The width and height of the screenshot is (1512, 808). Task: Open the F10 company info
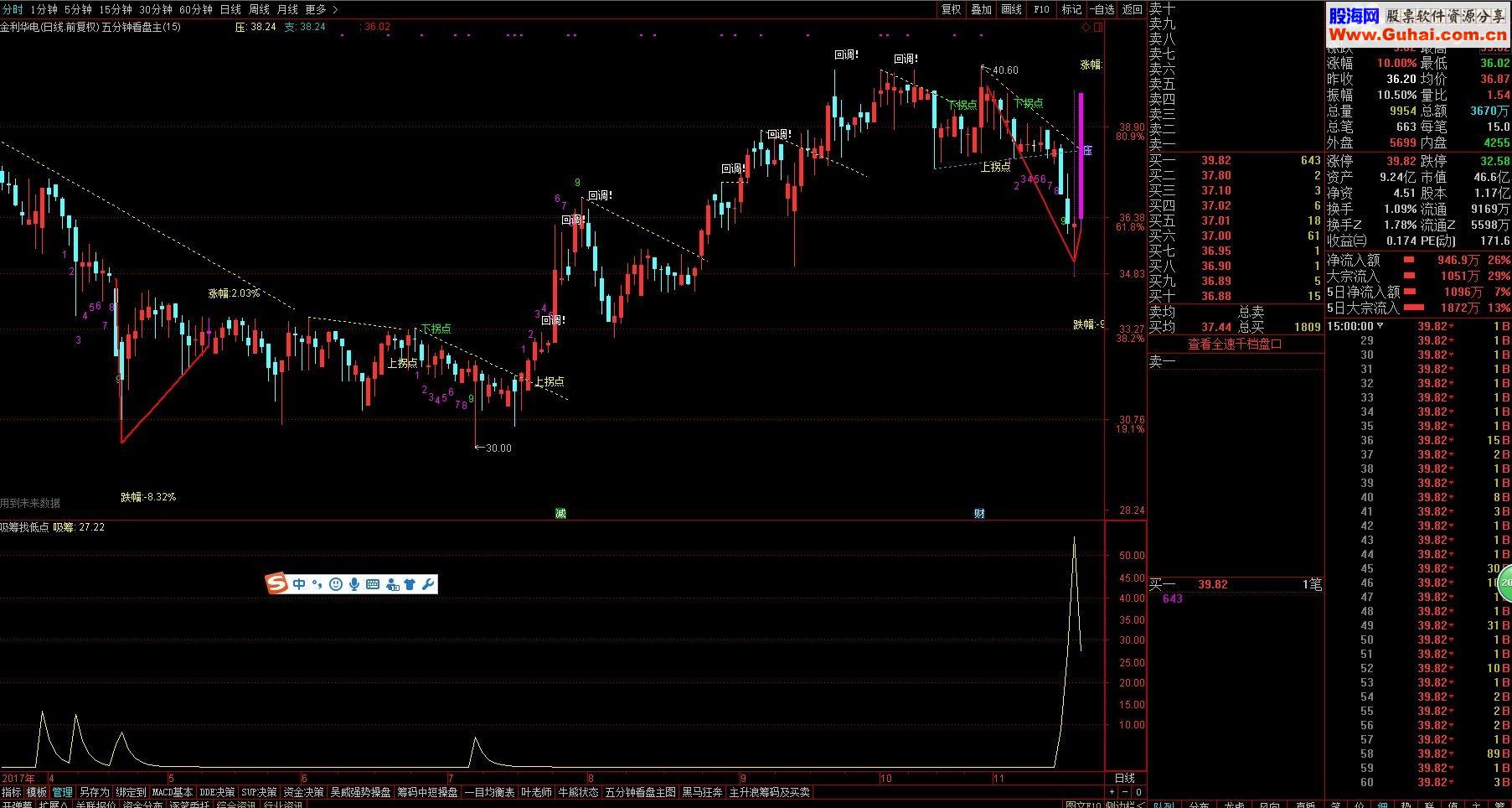pyautogui.click(x=1041, y=9)
